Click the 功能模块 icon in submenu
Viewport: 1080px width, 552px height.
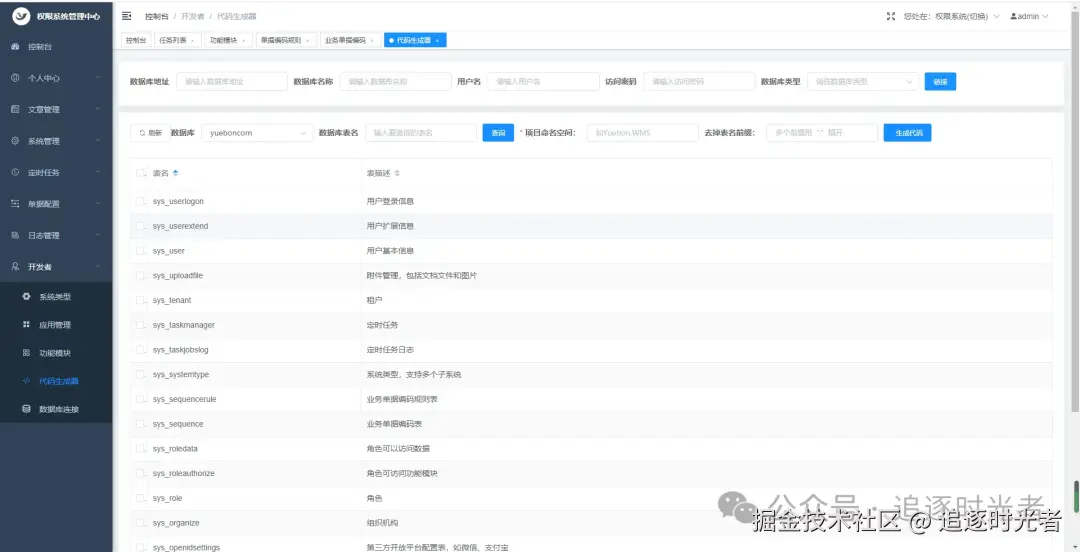26,353
